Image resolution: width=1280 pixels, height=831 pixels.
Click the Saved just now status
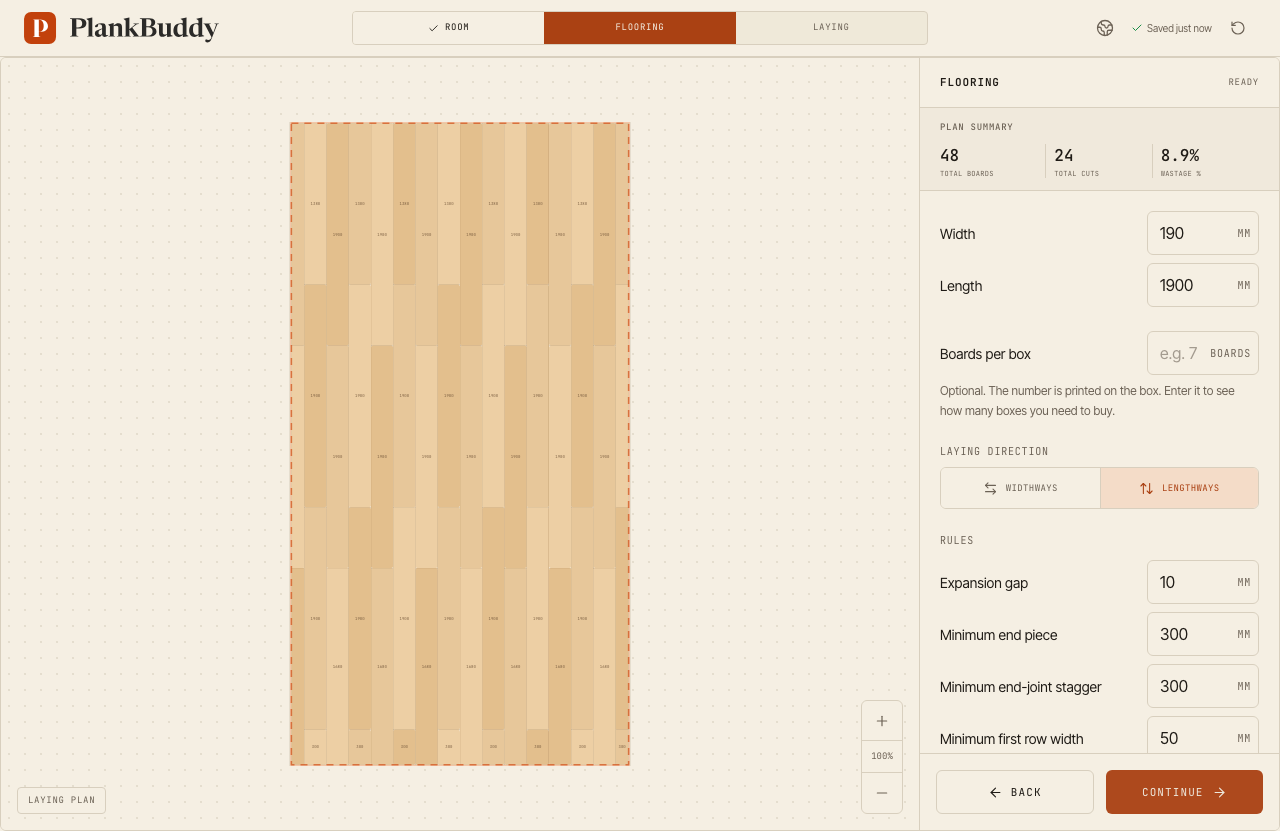pos(1172,28)
